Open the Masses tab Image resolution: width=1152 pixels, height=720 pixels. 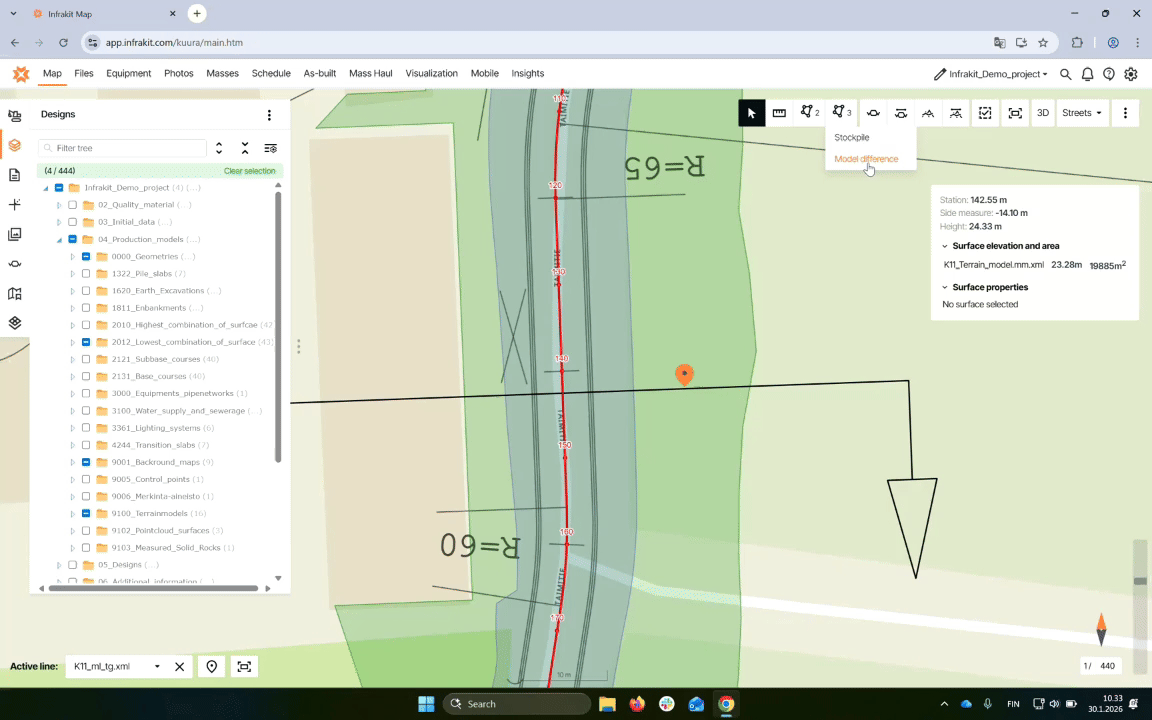[x=223, y=73]
